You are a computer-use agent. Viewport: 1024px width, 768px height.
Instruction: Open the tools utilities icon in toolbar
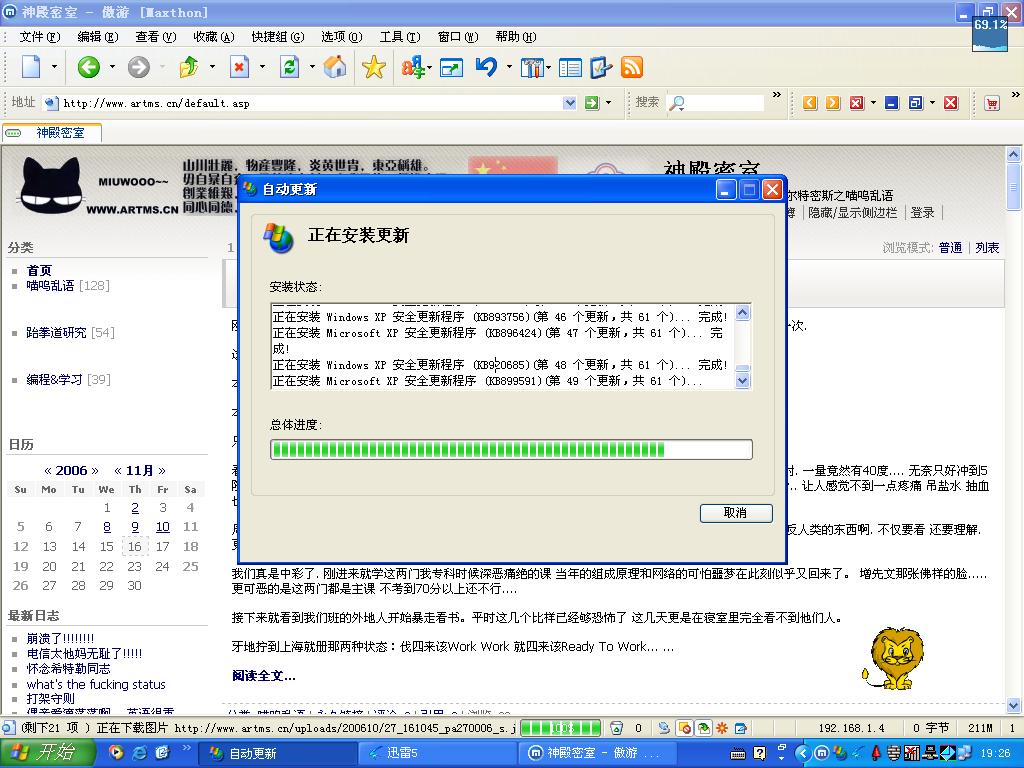[532, 67]
